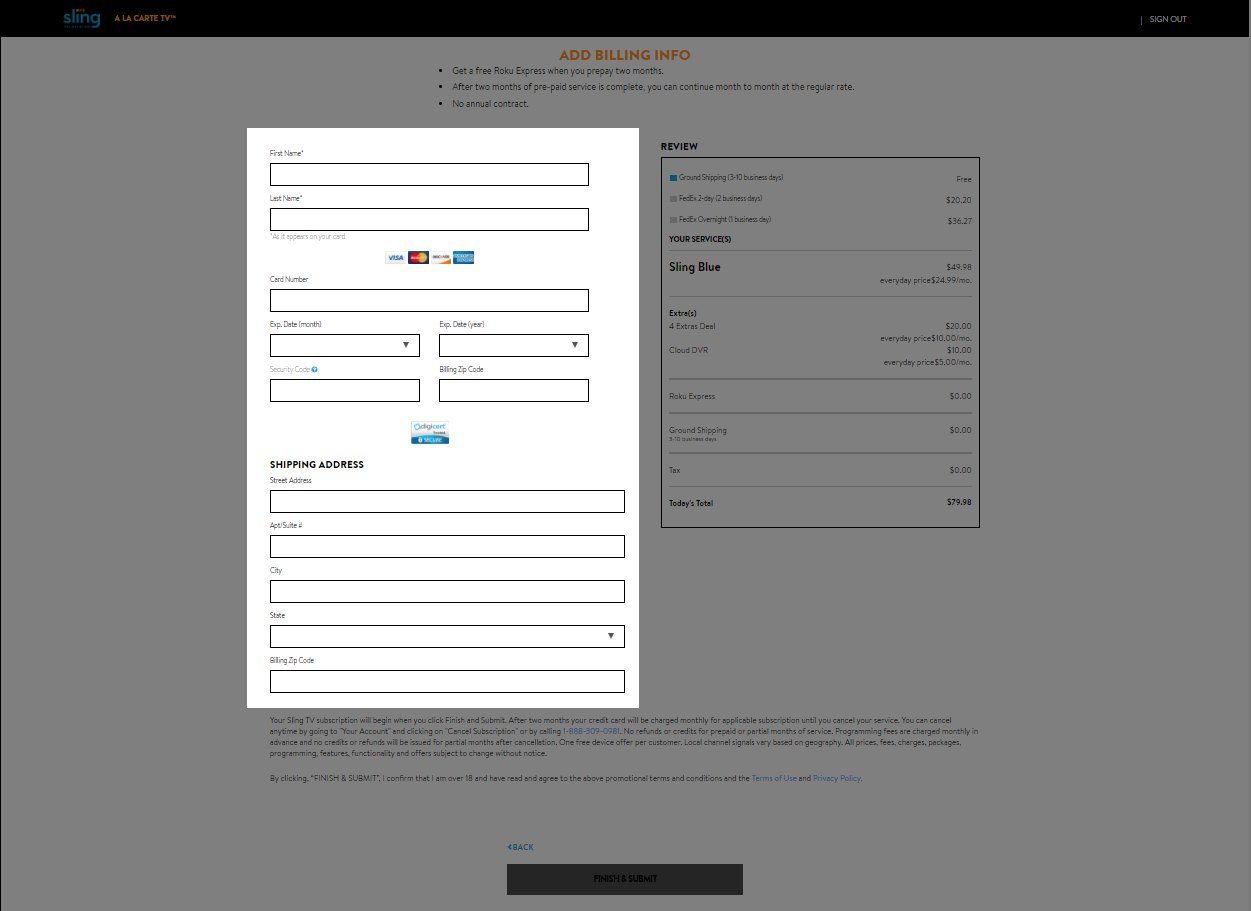Click the American Express card icon
The image size is (1251, 911).
pyautogui.click(x=463, y=258)
